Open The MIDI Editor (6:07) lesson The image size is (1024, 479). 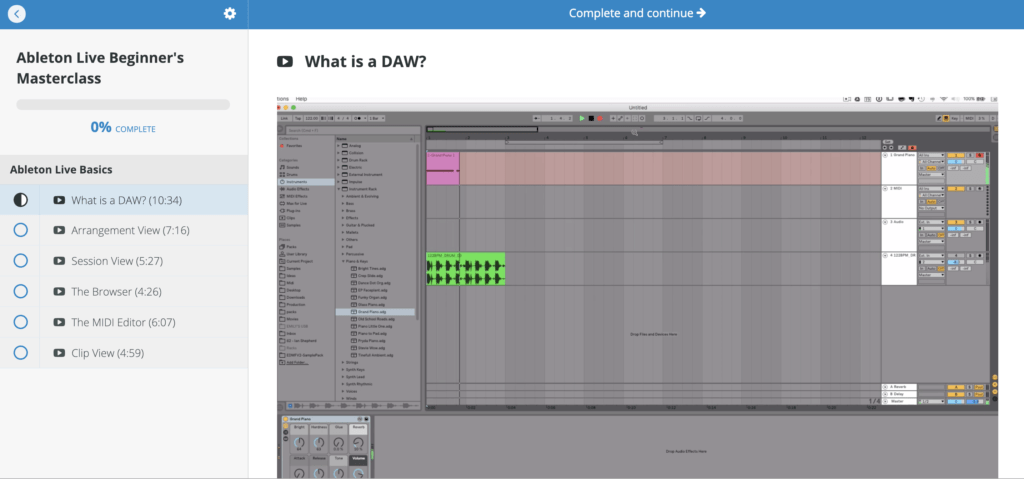124,322
